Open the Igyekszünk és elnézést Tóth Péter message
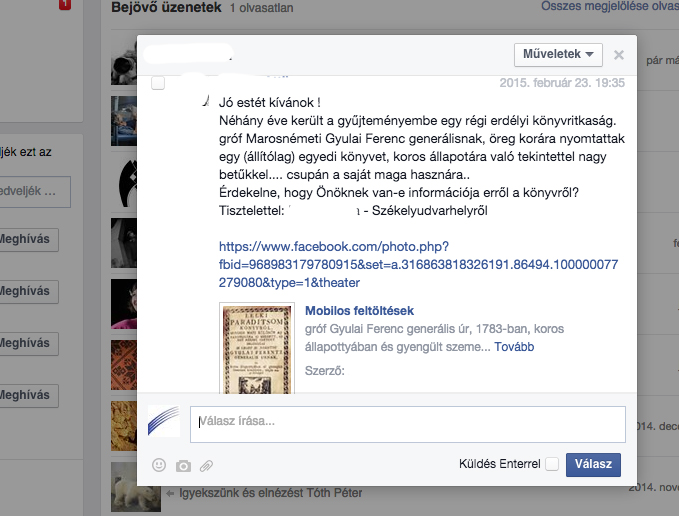This screenshot has height=516, width=679. tap(271, 493)
